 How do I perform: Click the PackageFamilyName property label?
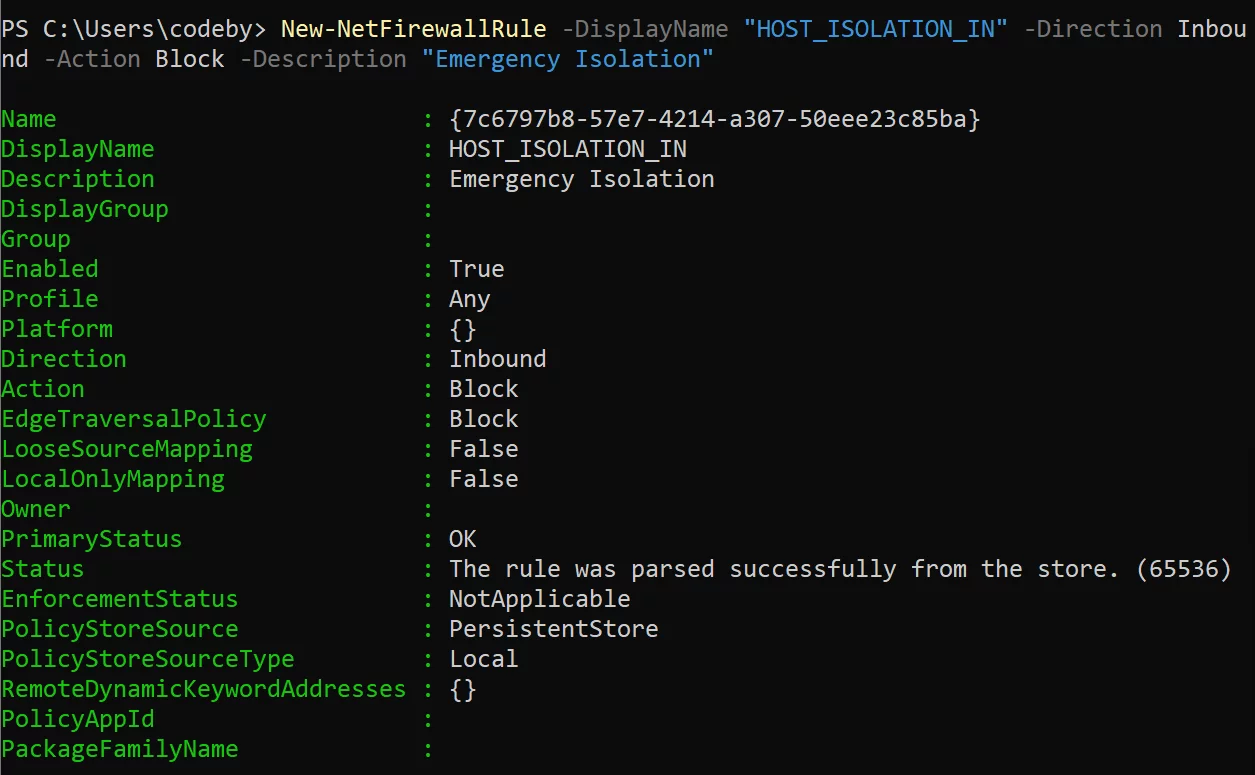tap(120, 749)
